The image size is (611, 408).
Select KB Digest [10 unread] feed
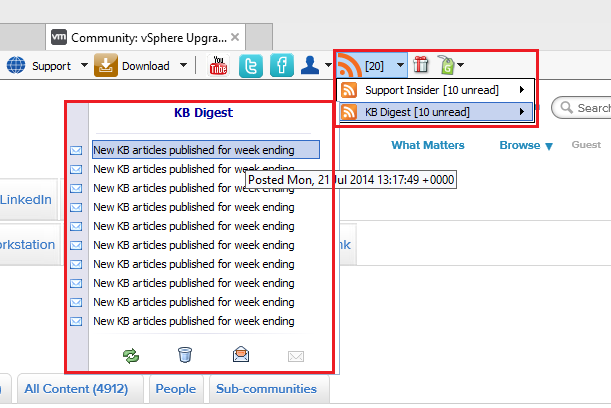coord(436,112)
